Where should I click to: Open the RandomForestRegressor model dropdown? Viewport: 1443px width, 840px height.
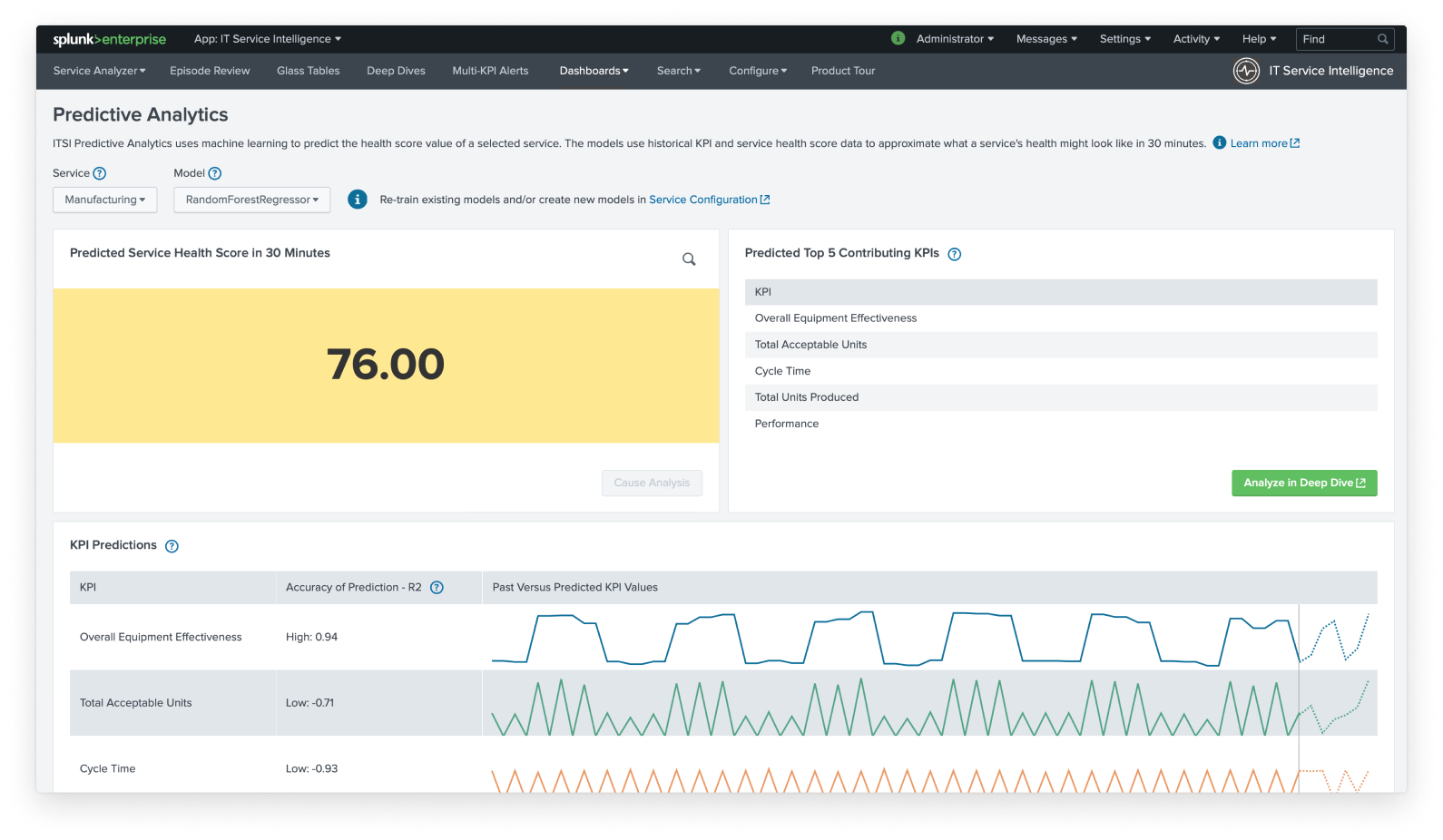point(252,200)
